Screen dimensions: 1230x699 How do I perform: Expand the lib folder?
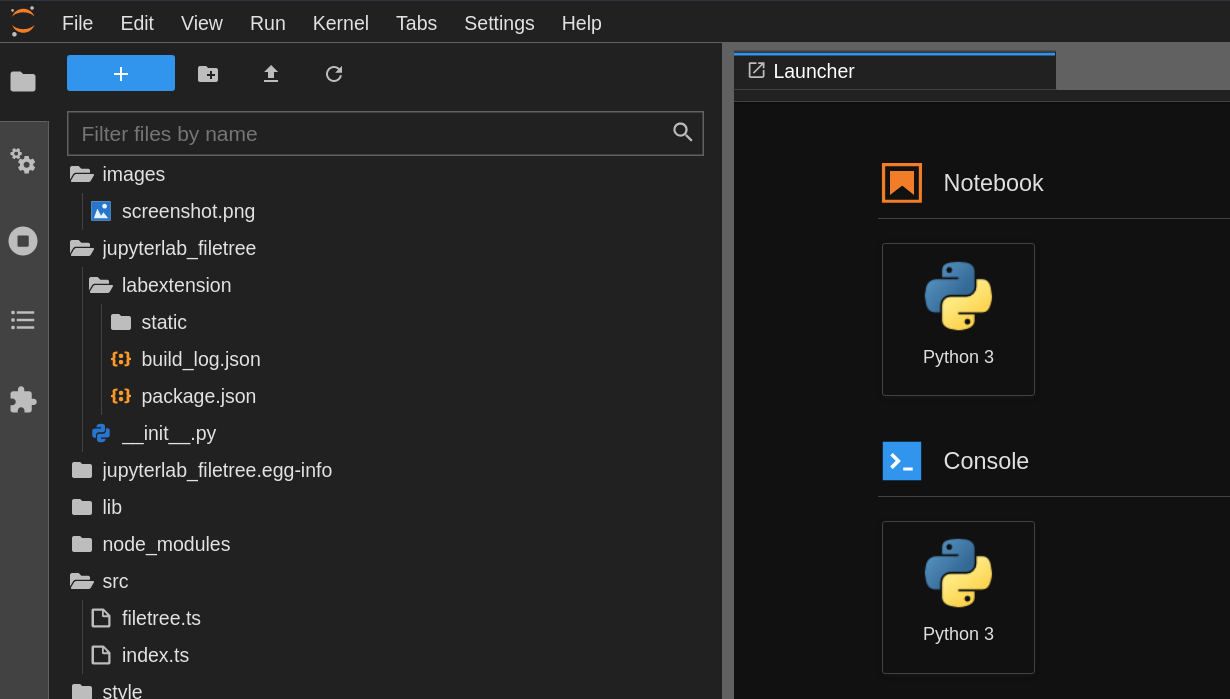click(x=113, y=507)
